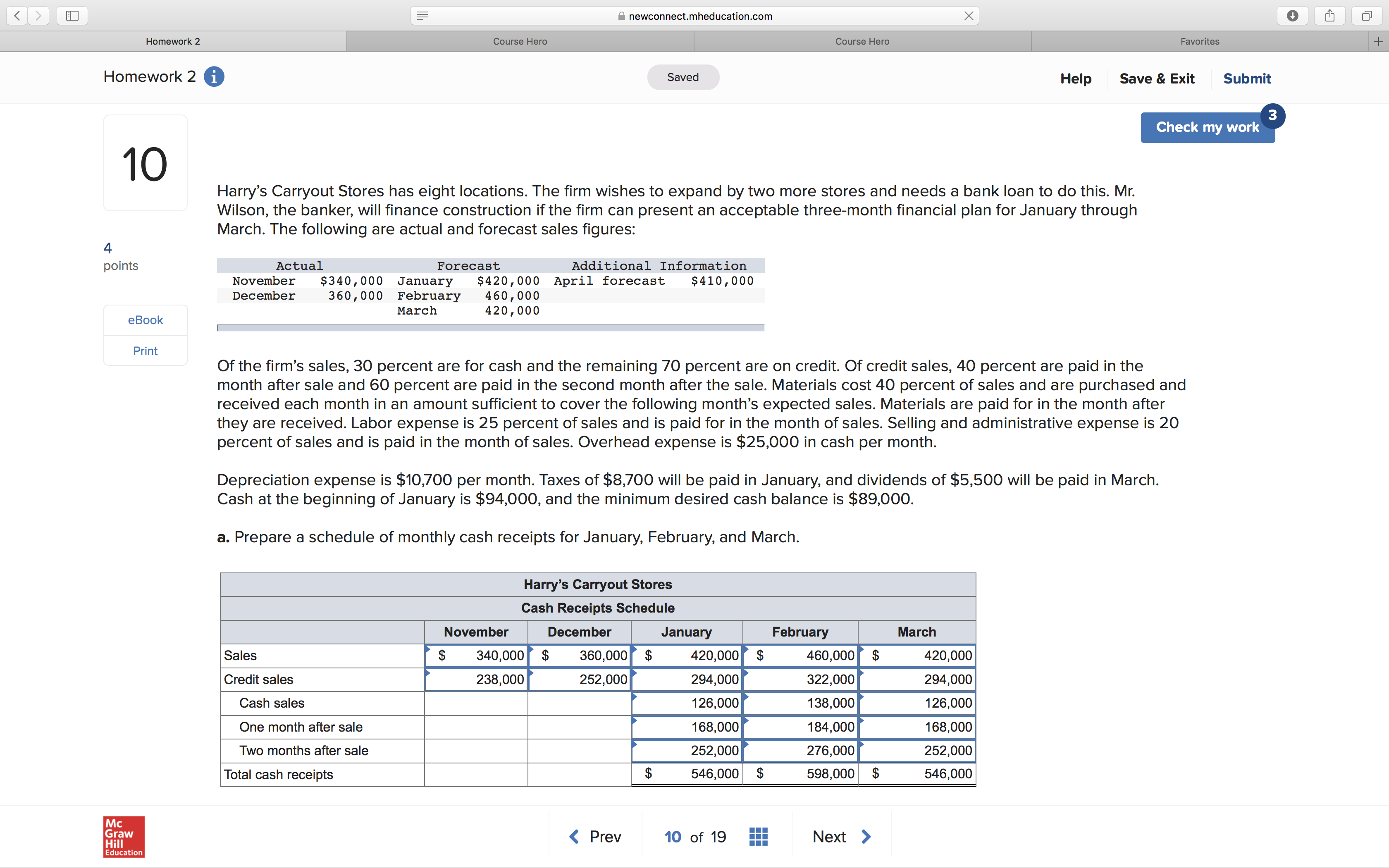Open the Safari downloads icon
The width and height of the screenshot is (1389, 868).
[x=1292, y=16]
